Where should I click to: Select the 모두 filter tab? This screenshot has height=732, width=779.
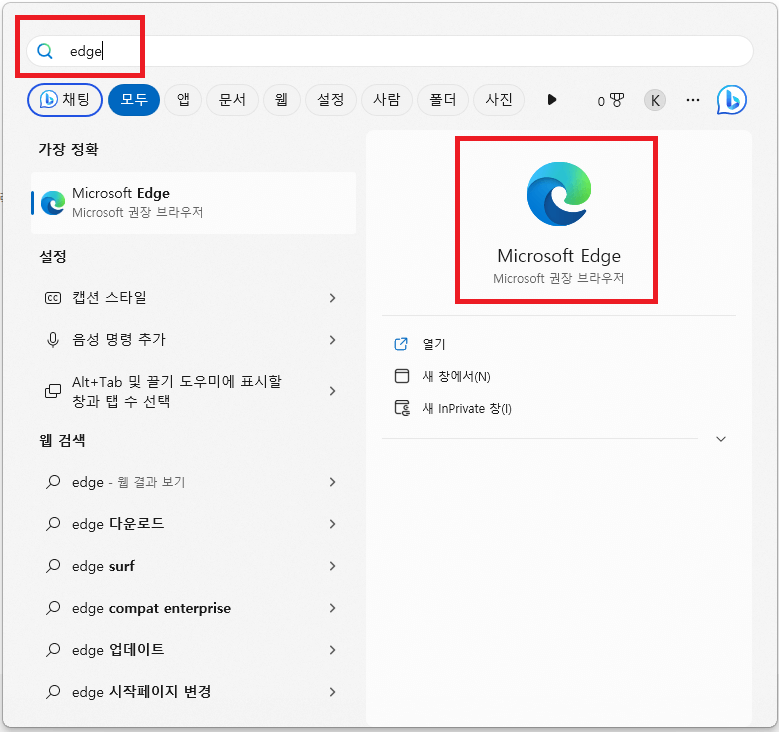[x=134, y=100]
